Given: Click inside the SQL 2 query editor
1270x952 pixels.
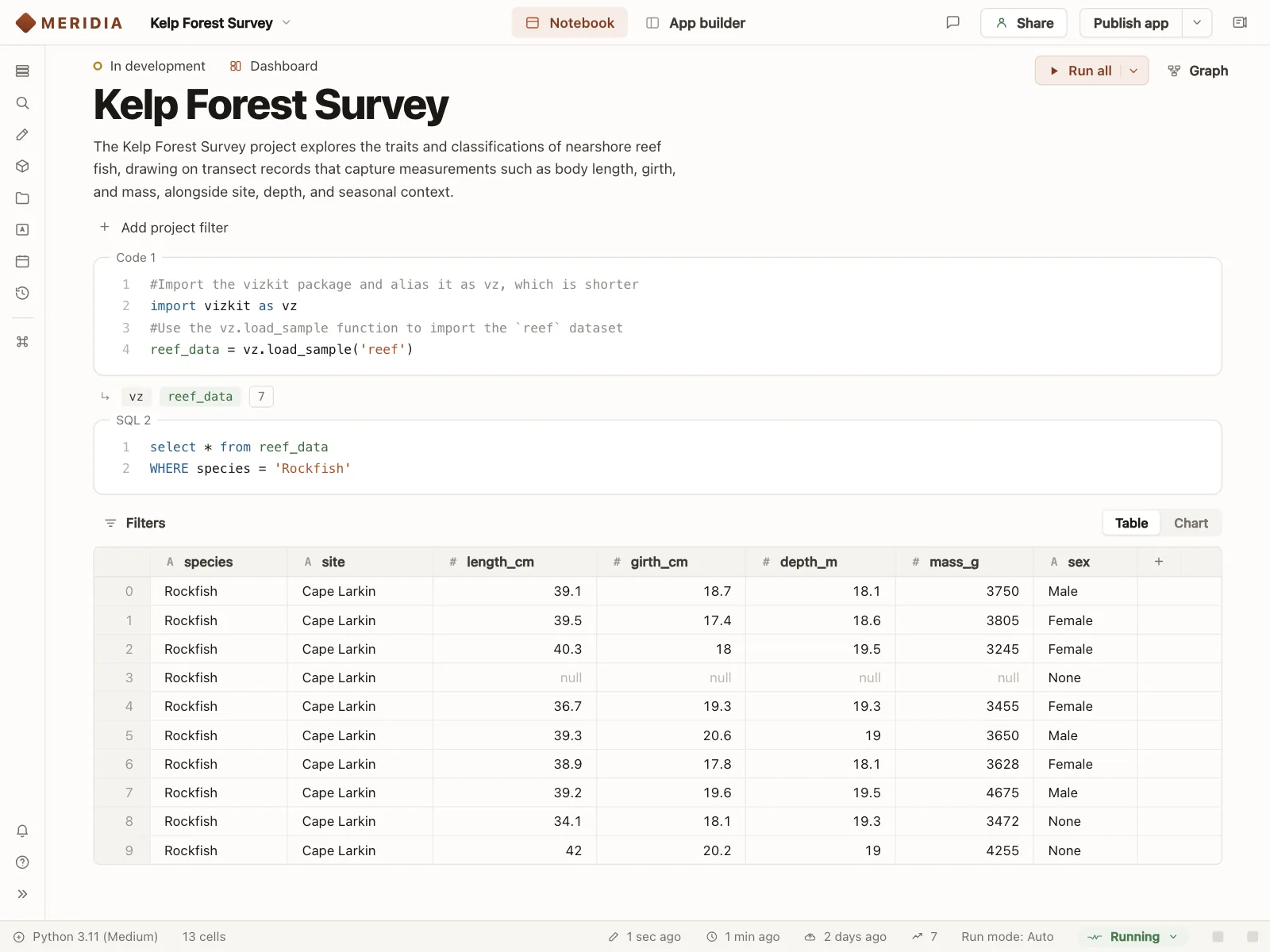Looking at the screenshot, I should pyautogui.click(x=657, y=458).
